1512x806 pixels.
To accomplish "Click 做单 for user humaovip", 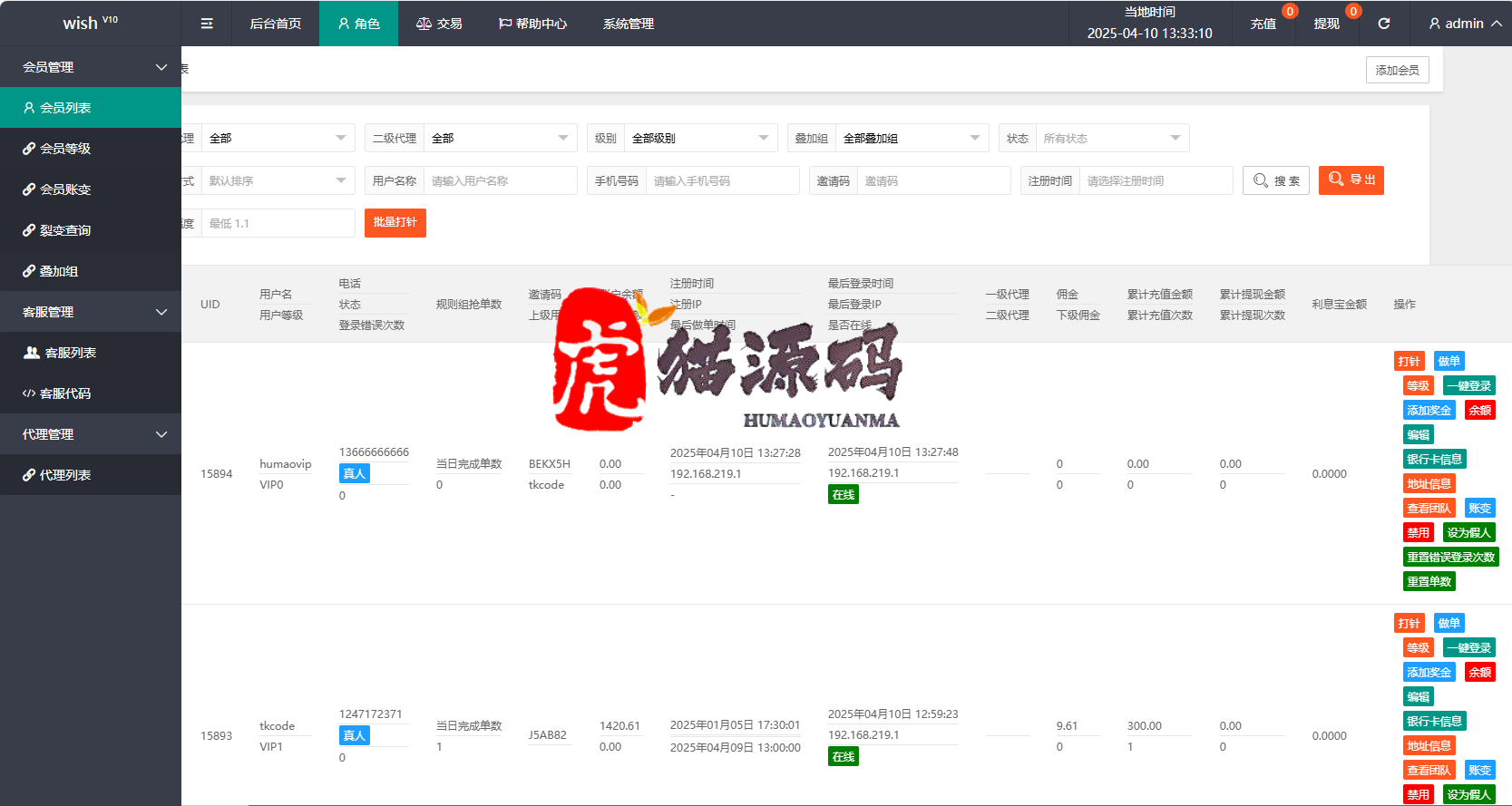I will coord(1449,361).
